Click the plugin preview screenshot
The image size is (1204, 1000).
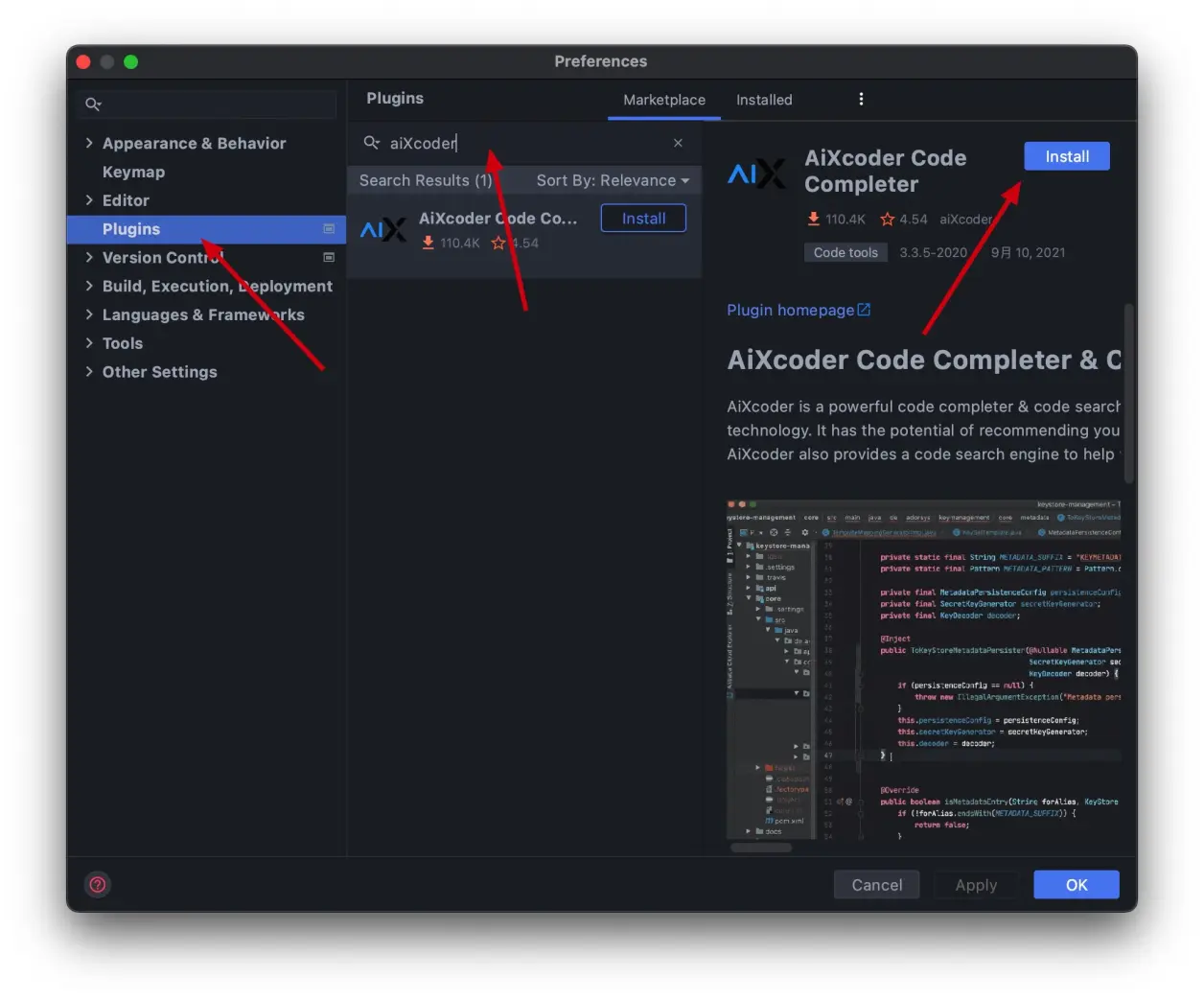coord(923,670)
